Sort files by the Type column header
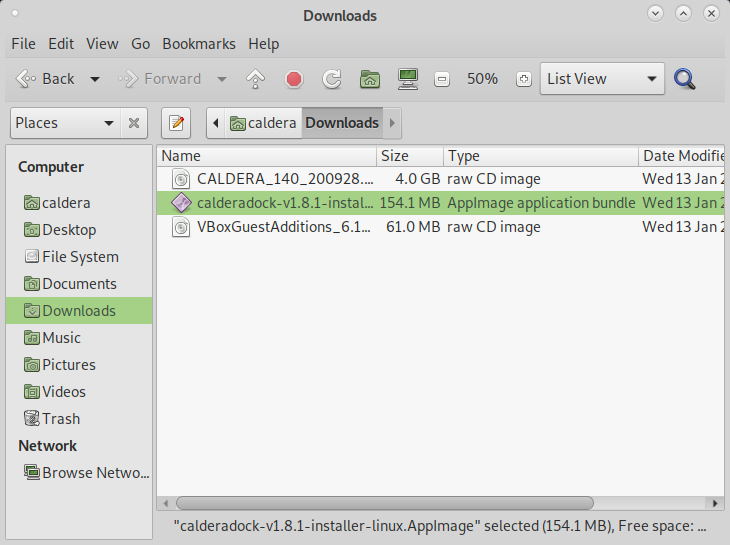 541,156
